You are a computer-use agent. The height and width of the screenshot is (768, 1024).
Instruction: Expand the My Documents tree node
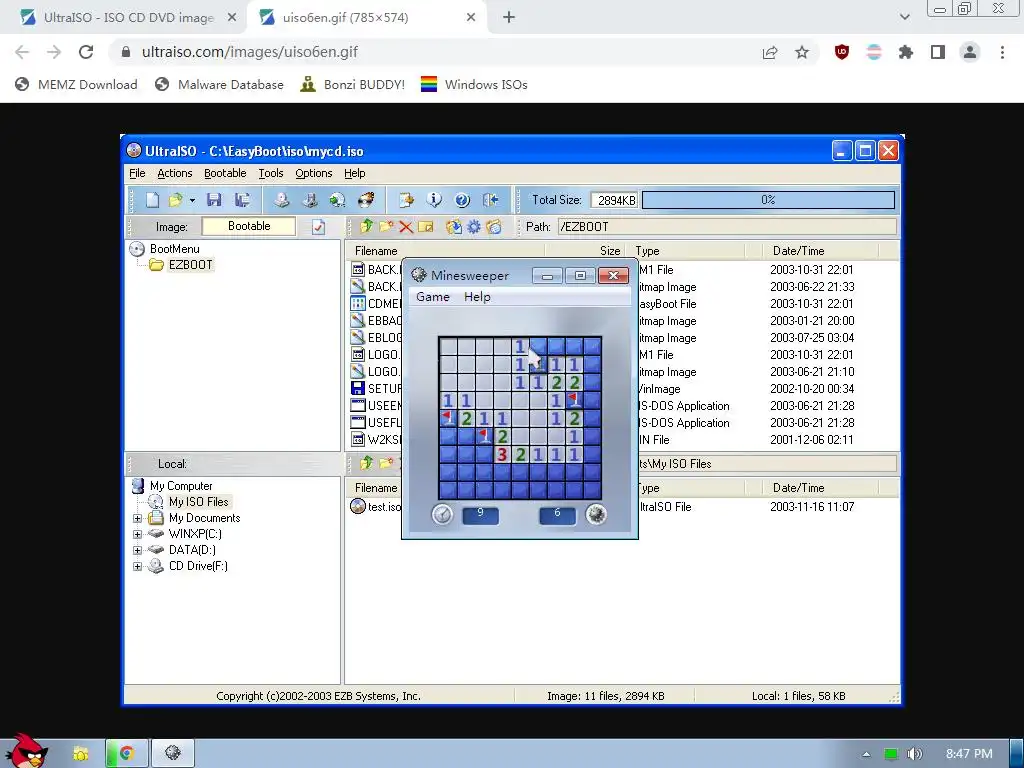coord(137,519)
